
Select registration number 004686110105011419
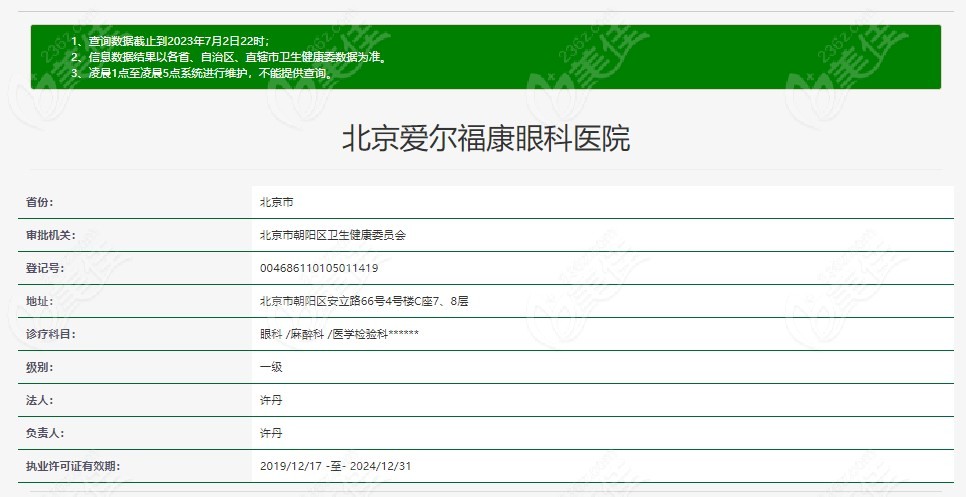coord(319,269)
